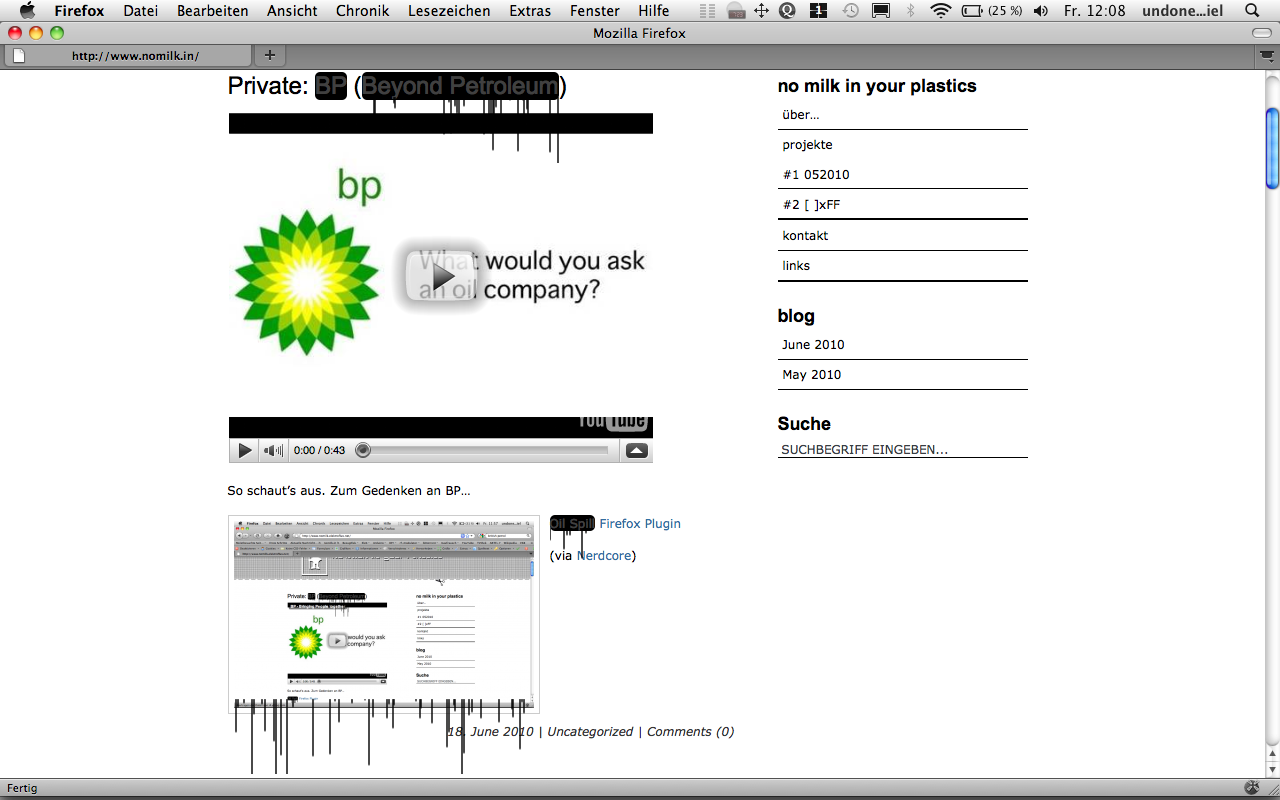Open a new tab with plus button
Viewport: 1280px width, 800px height.
click(x=269, y=55)
